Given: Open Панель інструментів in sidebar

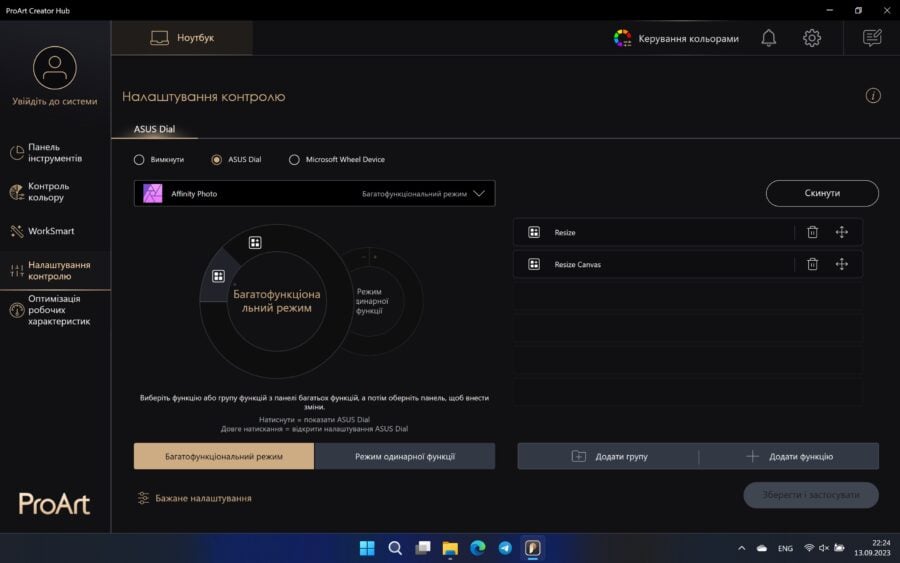Looking at the screenshot, I should (55, 153).
